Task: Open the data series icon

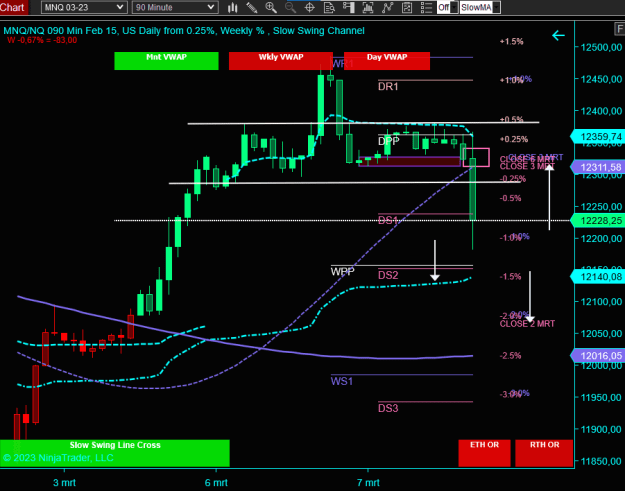Action: click(x=368, y=7)
